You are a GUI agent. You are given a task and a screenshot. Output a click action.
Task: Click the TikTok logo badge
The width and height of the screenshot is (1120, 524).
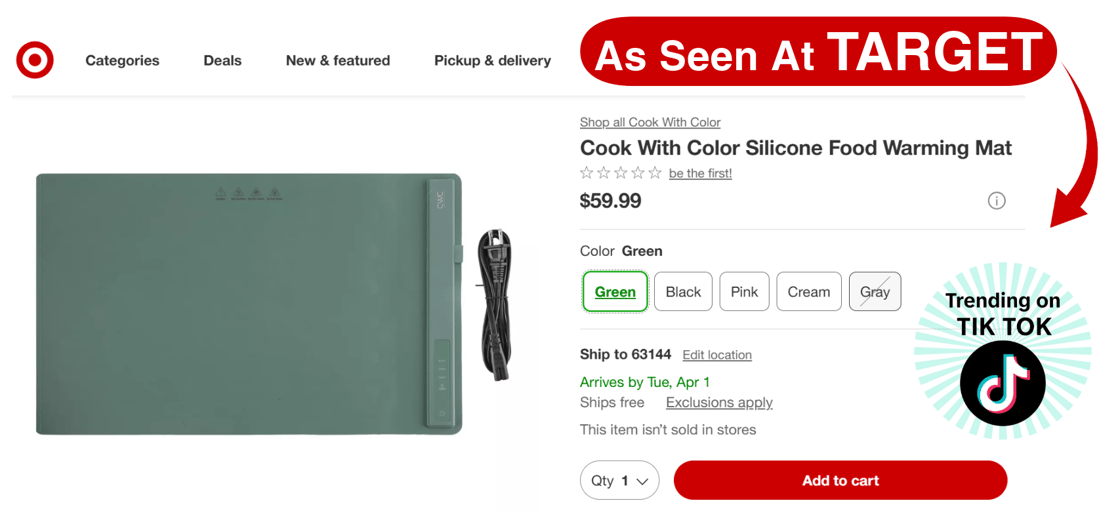[1002, 383]
